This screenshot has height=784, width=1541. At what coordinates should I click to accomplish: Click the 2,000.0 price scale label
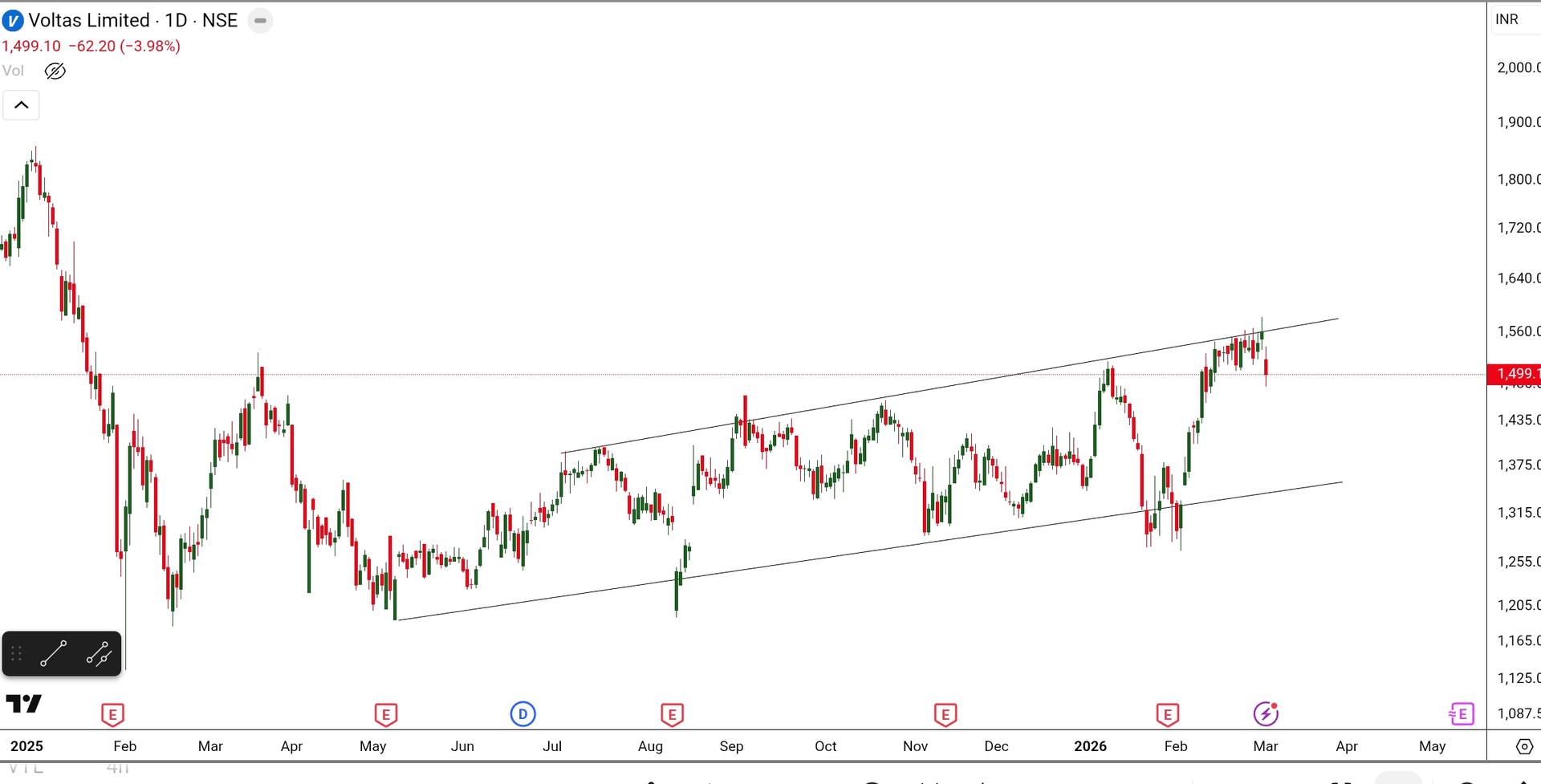pos(1519,67)
